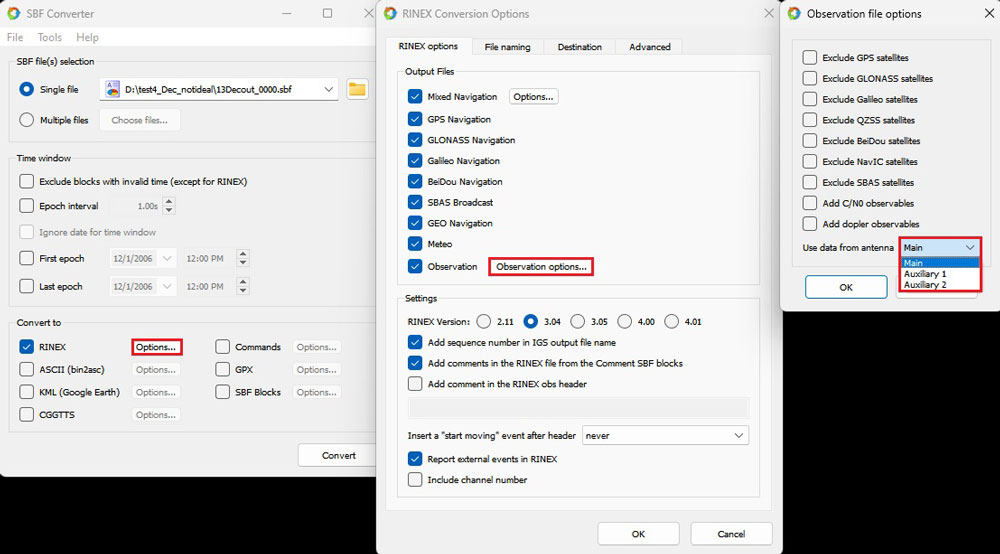Select Auxiliary 1 from antenna list
This screenshot has height=554, width=1000.
click(x=925, y=273)
